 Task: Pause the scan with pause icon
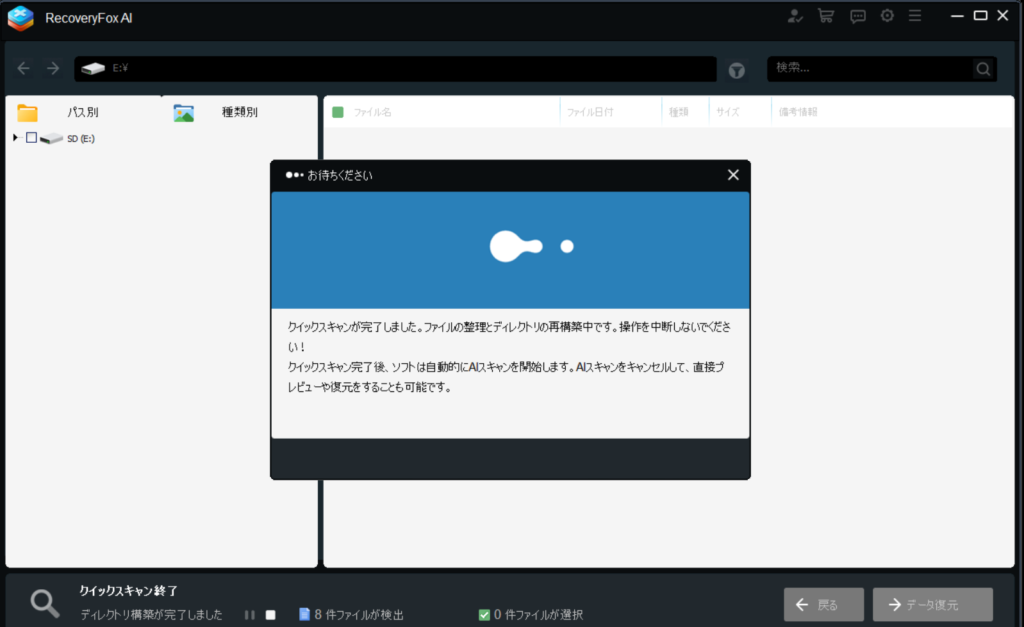point(250,615)
